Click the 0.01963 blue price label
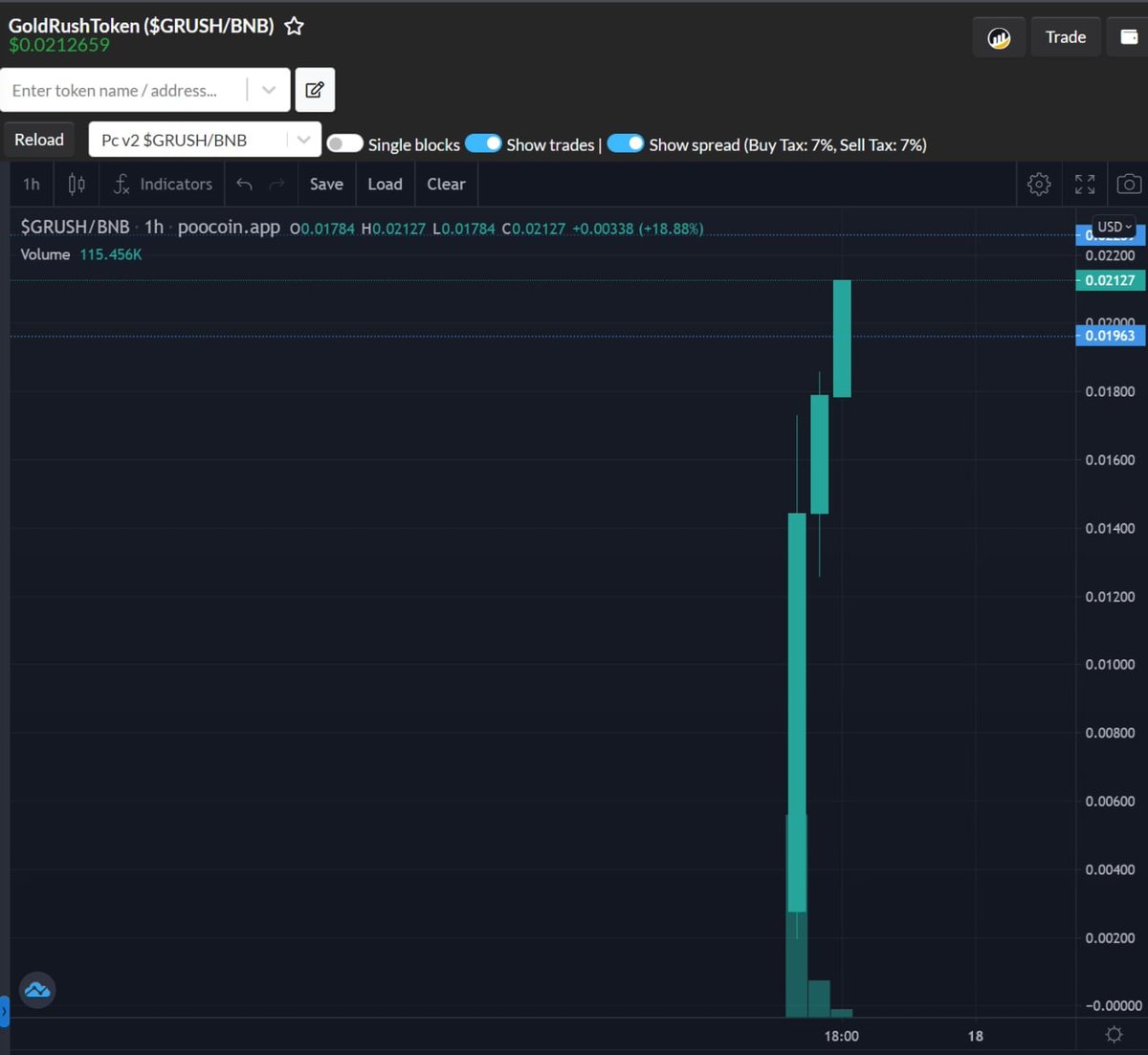The image size is (1148, 1055). 1110,336
